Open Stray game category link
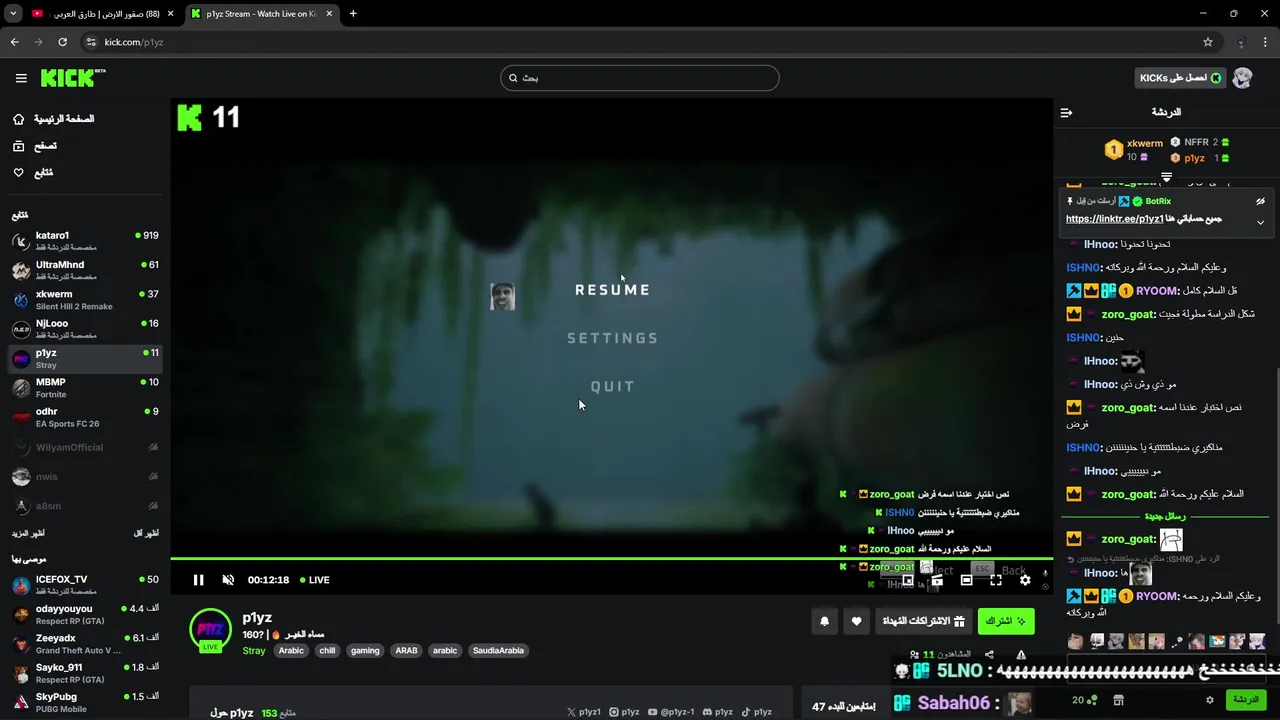1280x720 pixels. (254, 651)
